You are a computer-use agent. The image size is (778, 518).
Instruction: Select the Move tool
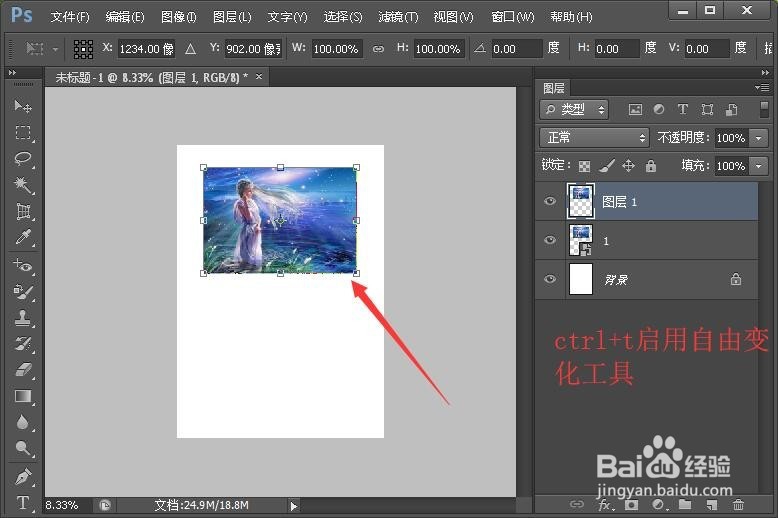coord(23,106)
